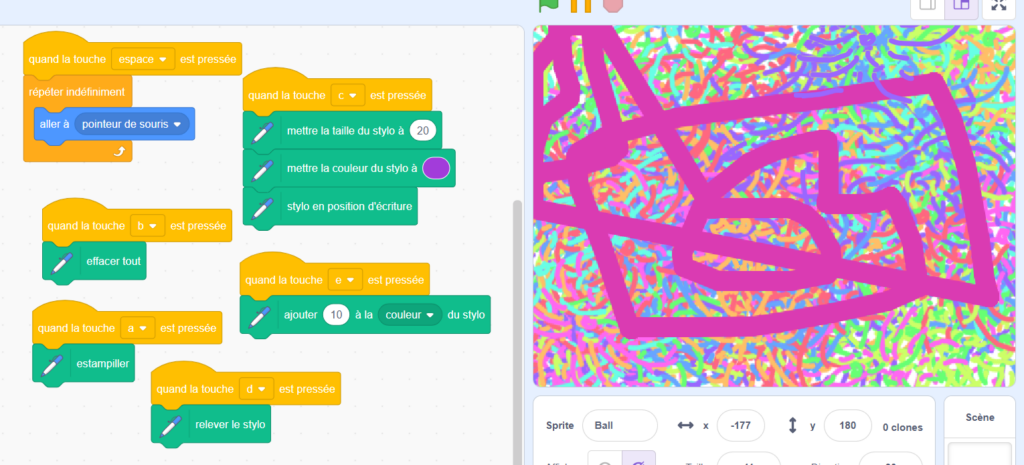Click the pen icon on 'effacer tout' block
This screenshot has width=1024, height=465.
[x=61, y=262]
